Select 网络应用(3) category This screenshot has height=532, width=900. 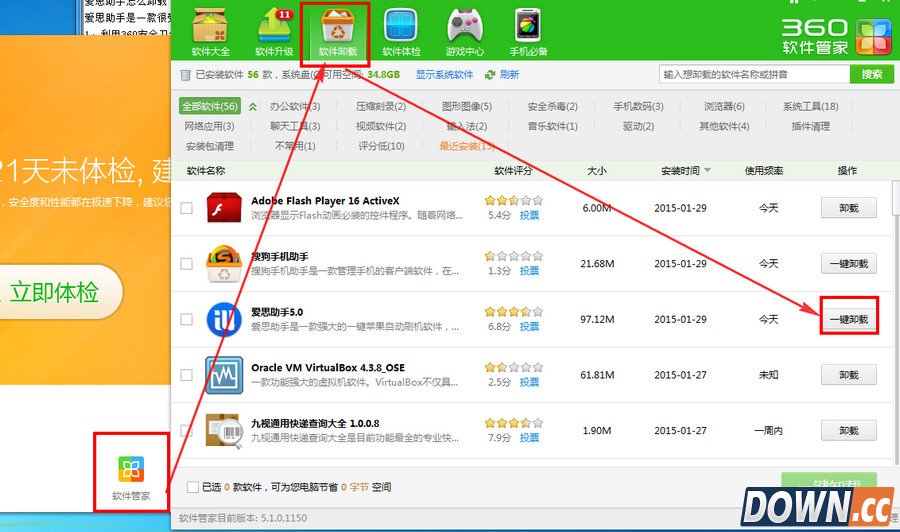210,126
